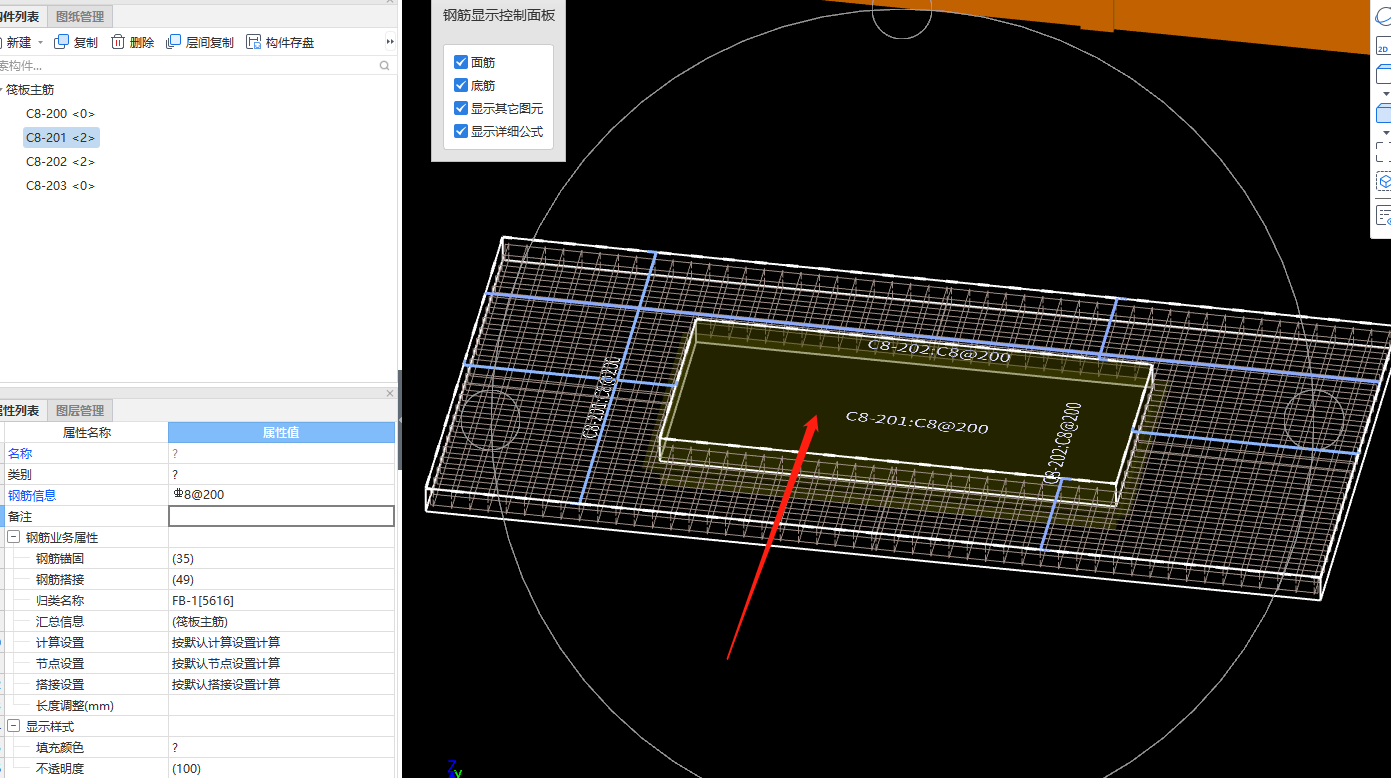This screenshot has height=778, width=1391.
Task: Click the 类别 property row
Action: (200, 474)
